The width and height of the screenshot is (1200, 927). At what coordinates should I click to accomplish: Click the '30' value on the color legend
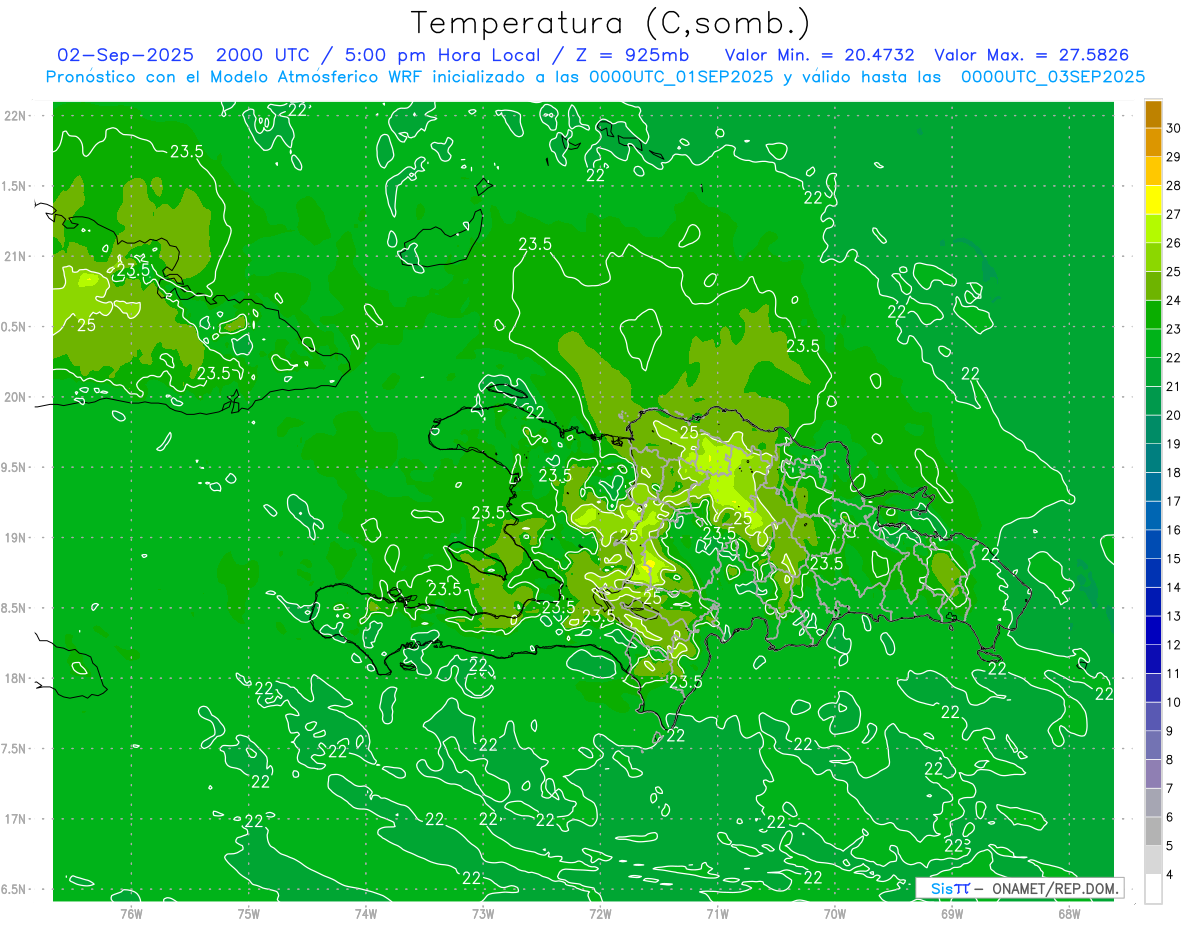[x=1173, y=128]
